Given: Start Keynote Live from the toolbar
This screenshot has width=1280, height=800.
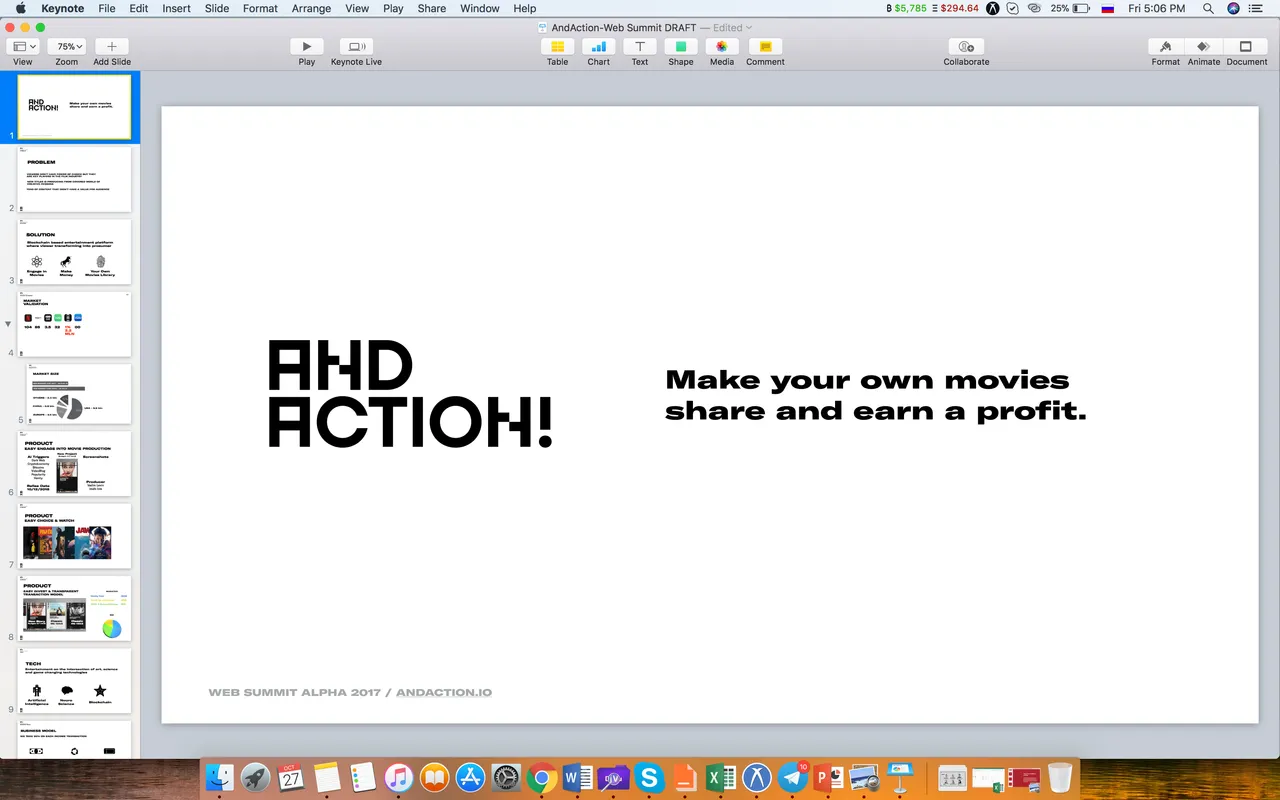Looking at the screenshot, I should click(x=356, y=46).
